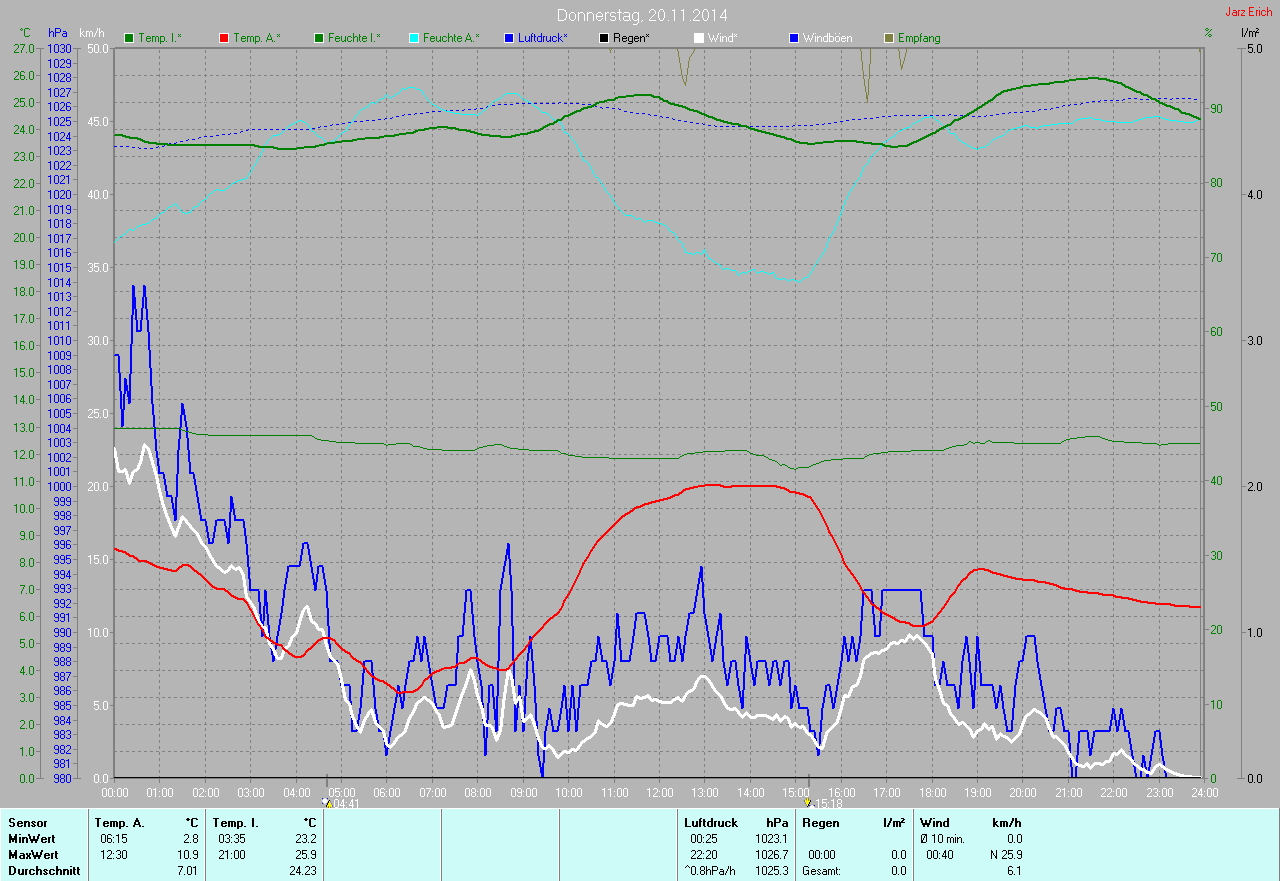
Task: Toggle the Windböen series label
Action: click(827, 38)
